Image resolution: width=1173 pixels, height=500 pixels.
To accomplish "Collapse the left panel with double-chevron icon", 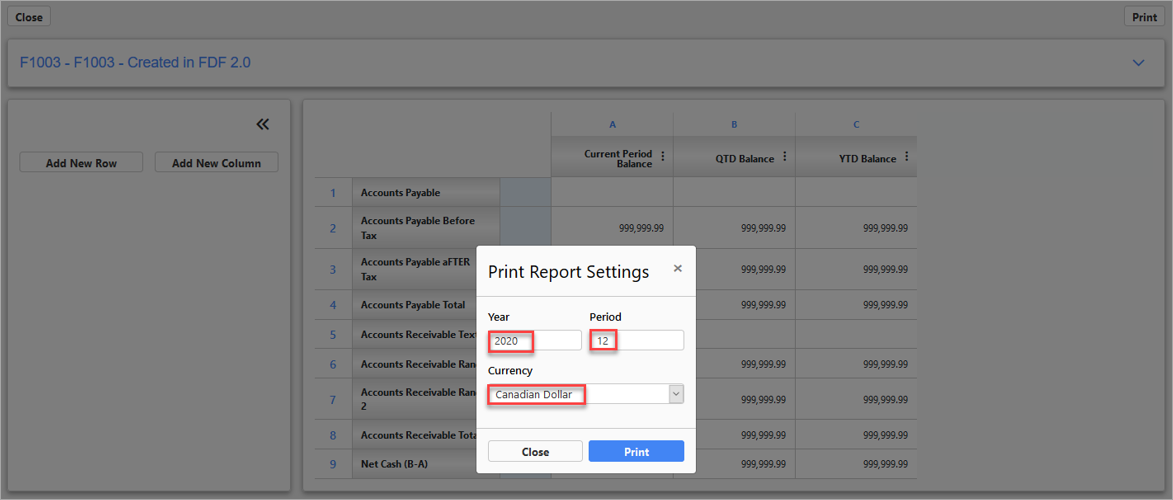I will 262,124.
